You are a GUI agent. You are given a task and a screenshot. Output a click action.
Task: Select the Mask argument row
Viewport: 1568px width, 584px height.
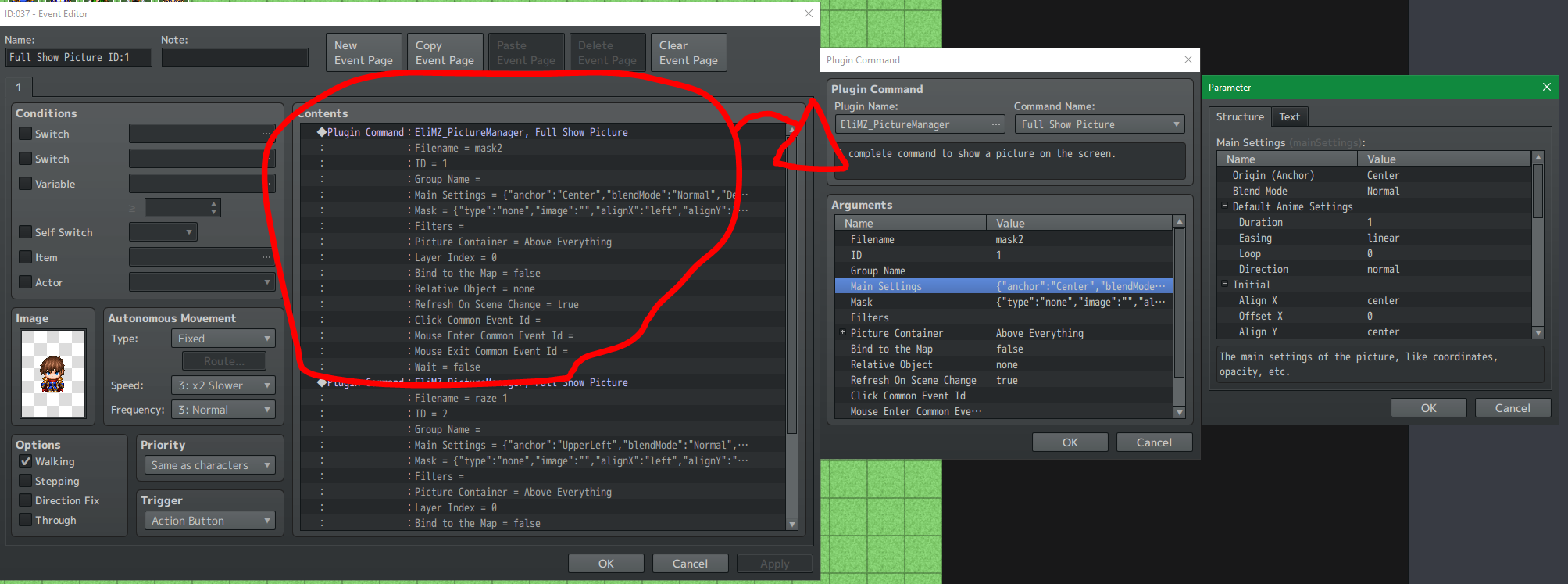pyautogui.click(x=1004, y=302)
